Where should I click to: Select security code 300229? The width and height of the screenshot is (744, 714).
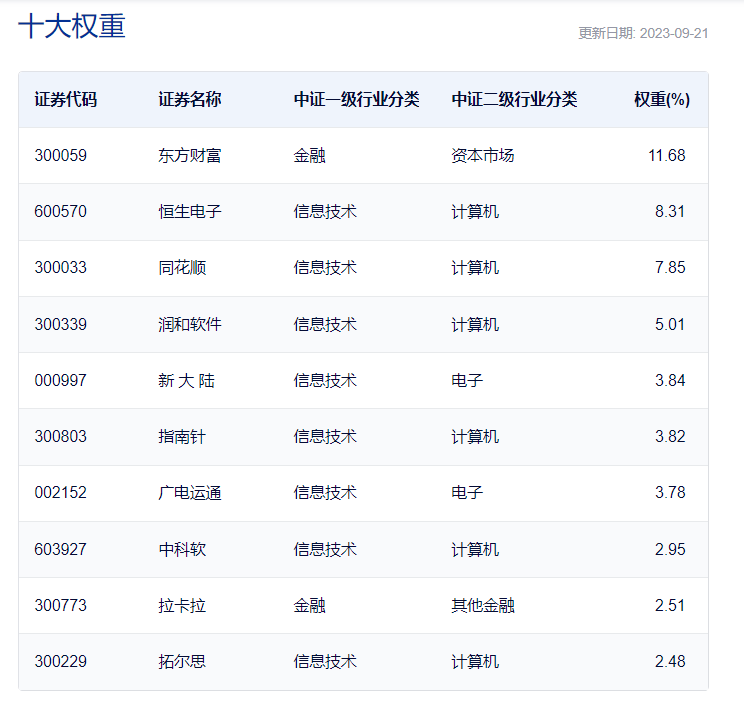tap(60, 662)
